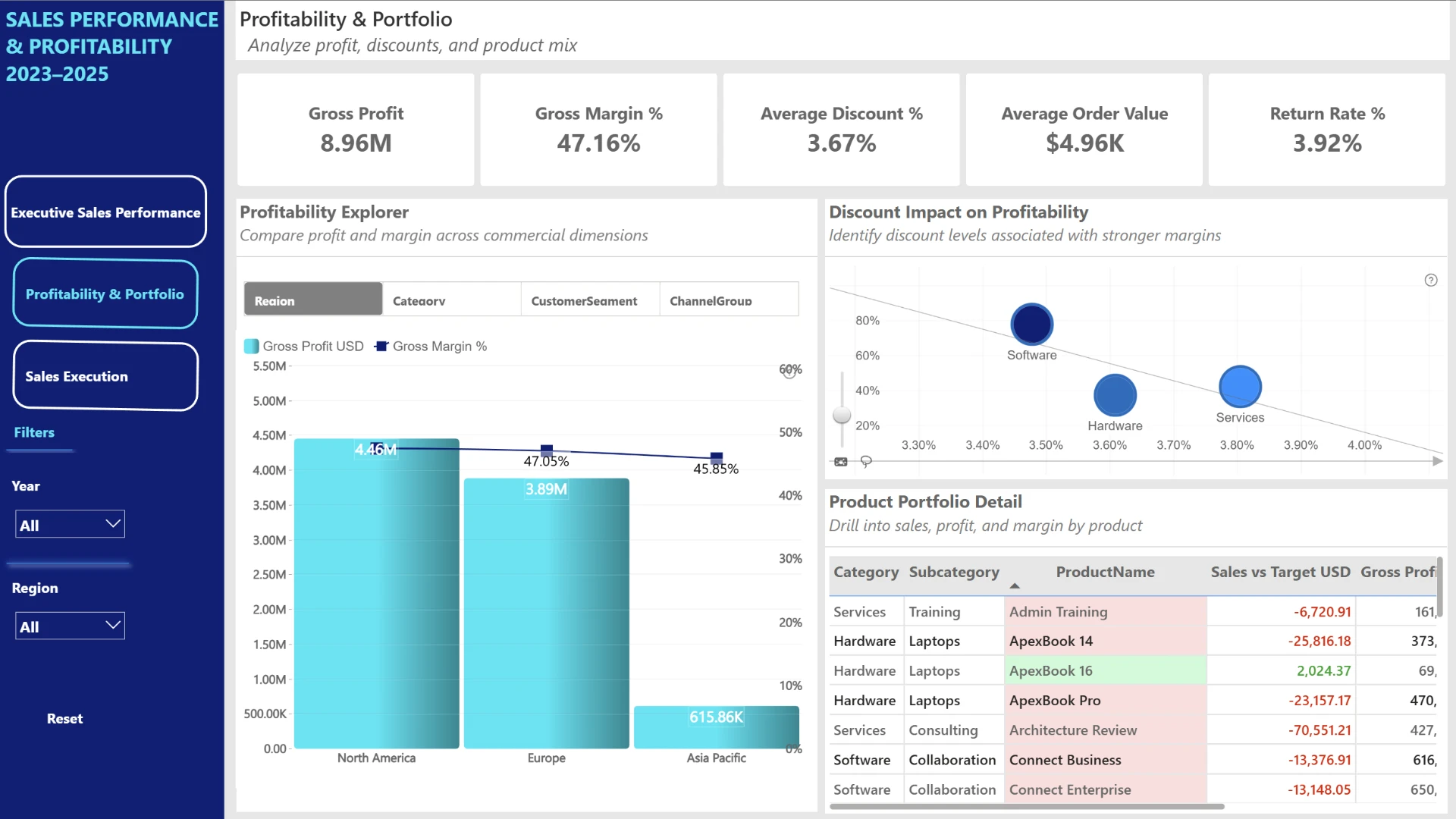Open the Profitability & Portfolio page button
Viewport: 1456px width, 819px height.
pyautogui.click(x=105, y=293)
